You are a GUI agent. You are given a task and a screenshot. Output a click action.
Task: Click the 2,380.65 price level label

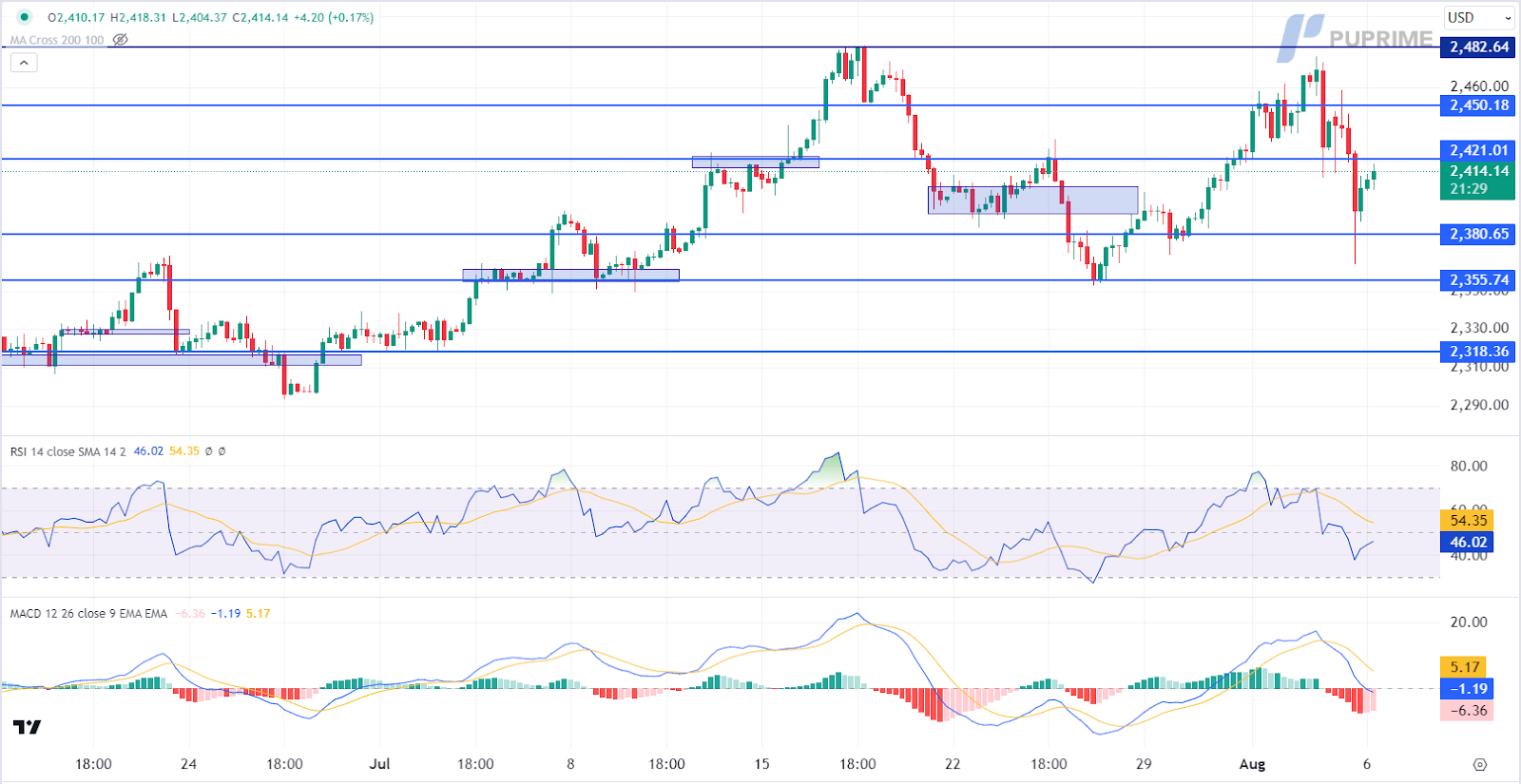[x=1478, y=234]
